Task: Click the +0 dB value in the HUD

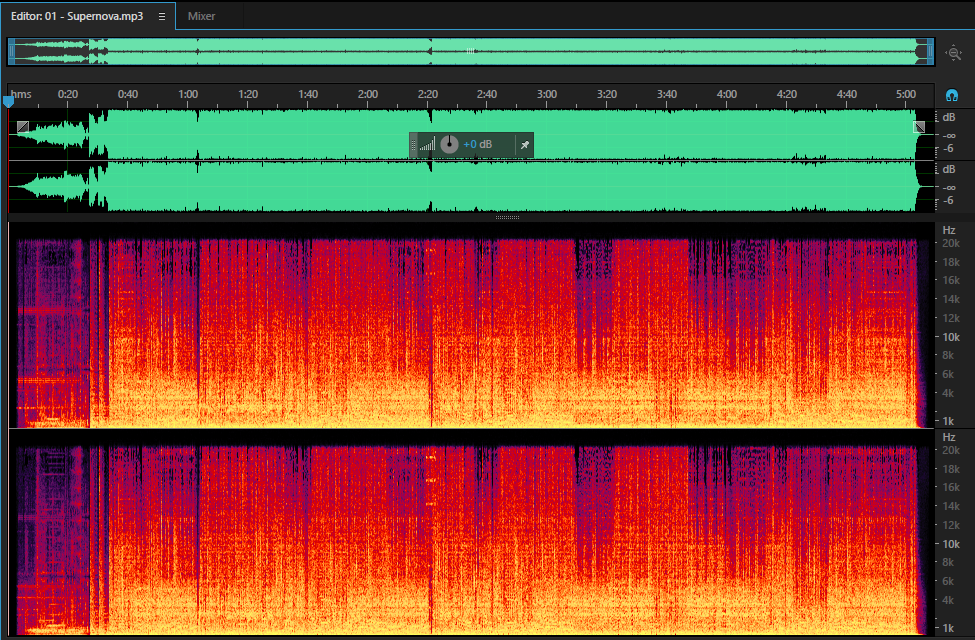Action: [x=478, y=144]
